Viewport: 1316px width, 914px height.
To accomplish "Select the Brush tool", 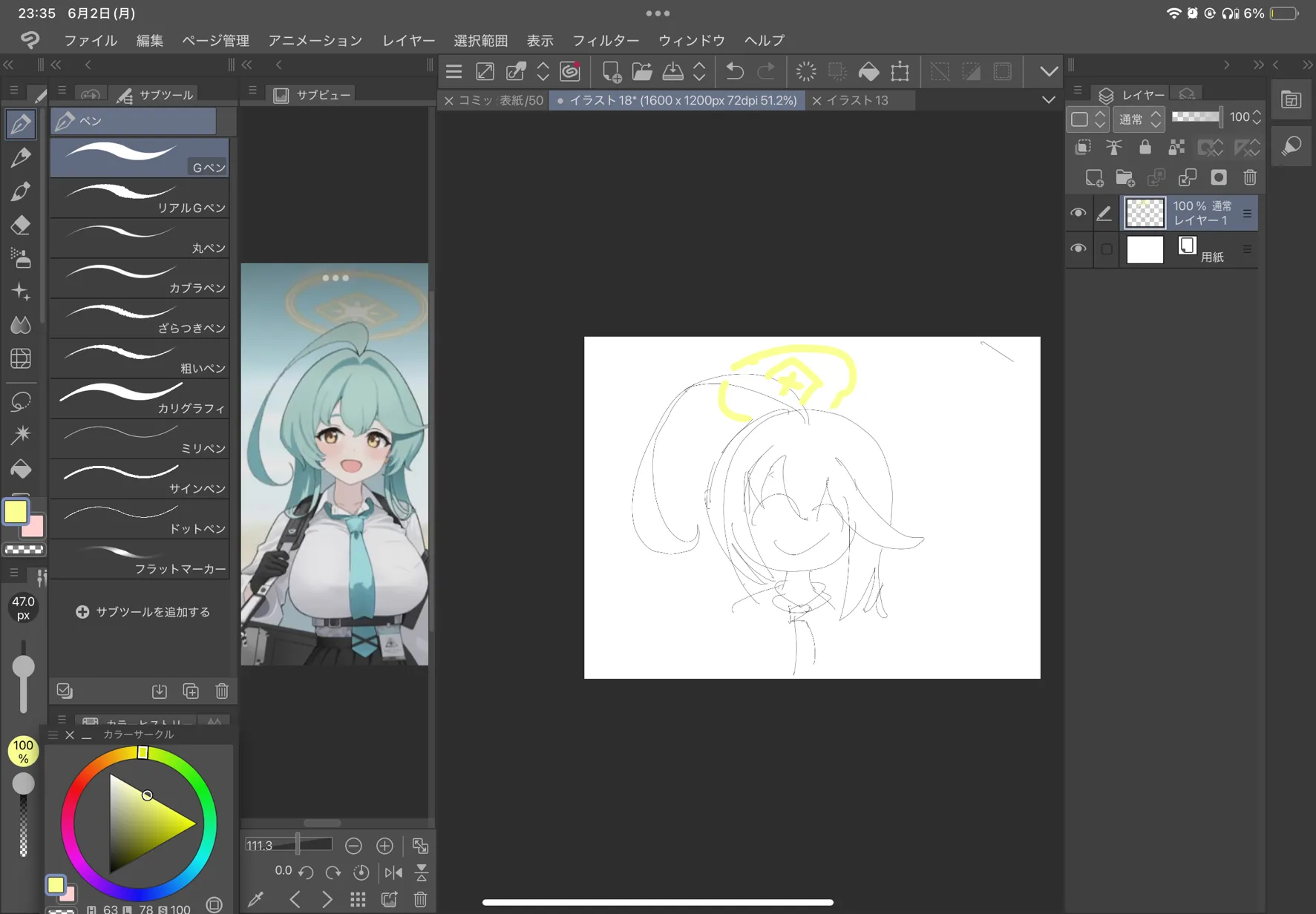I will tap(21, 191).
